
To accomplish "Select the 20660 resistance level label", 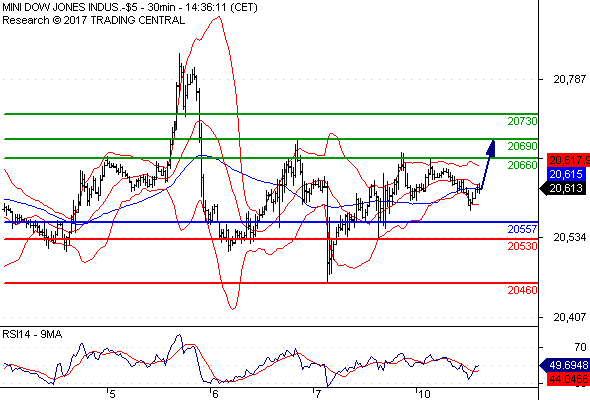I will (522, 165).
